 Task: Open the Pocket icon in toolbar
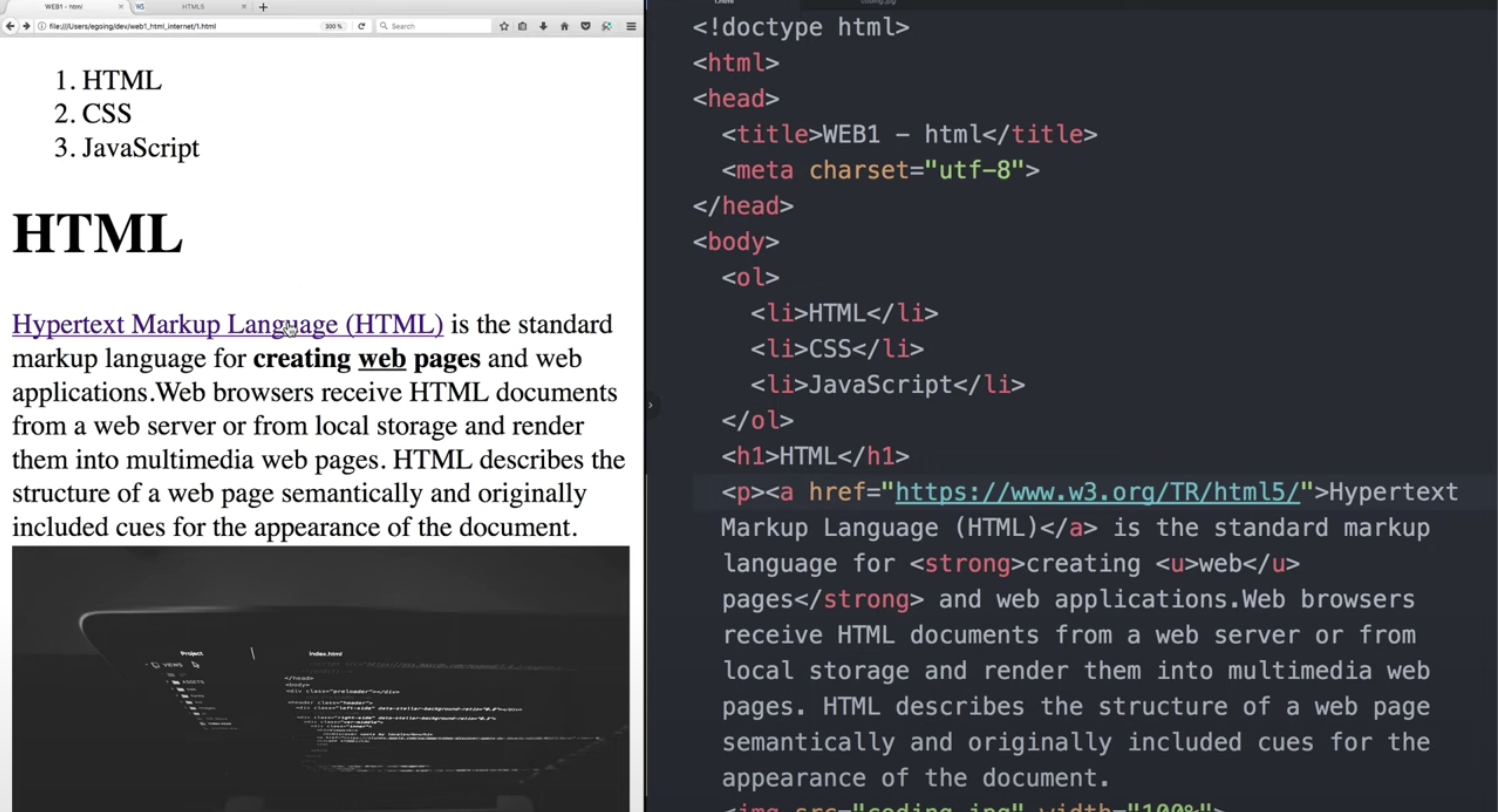(585, 26)
